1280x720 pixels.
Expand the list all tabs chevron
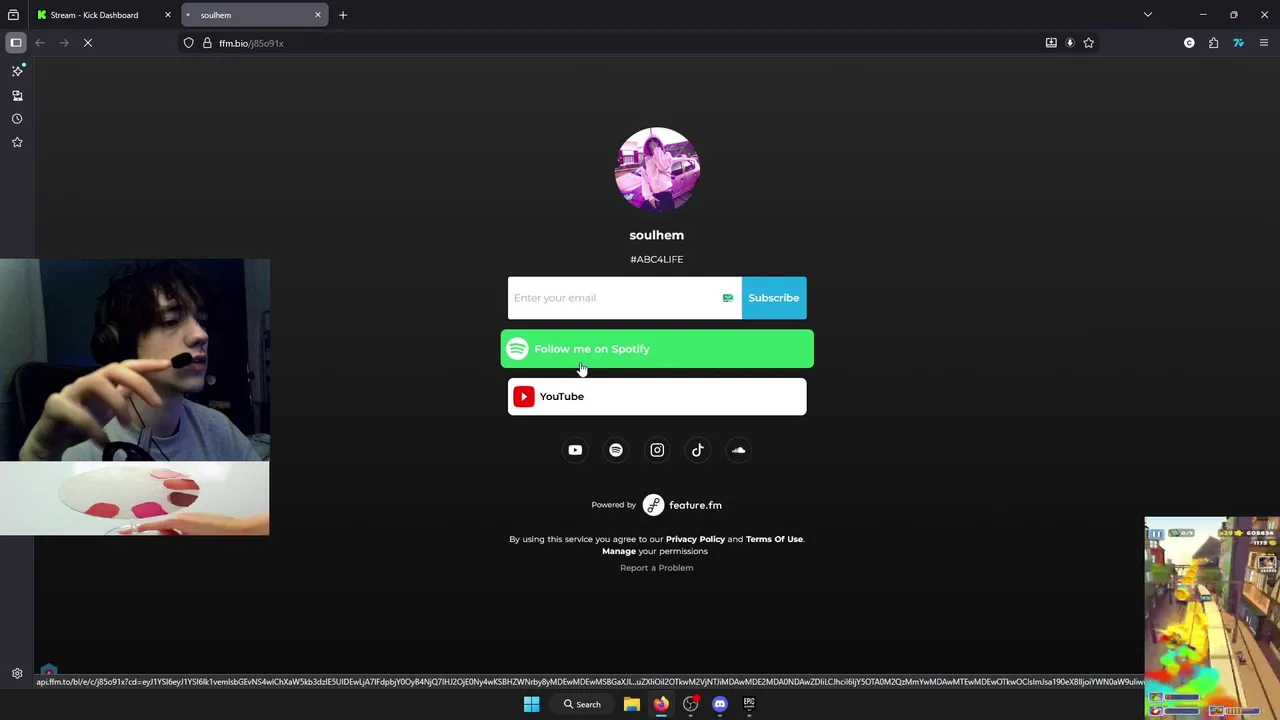pyautogui.click(x=1148, y=15)
